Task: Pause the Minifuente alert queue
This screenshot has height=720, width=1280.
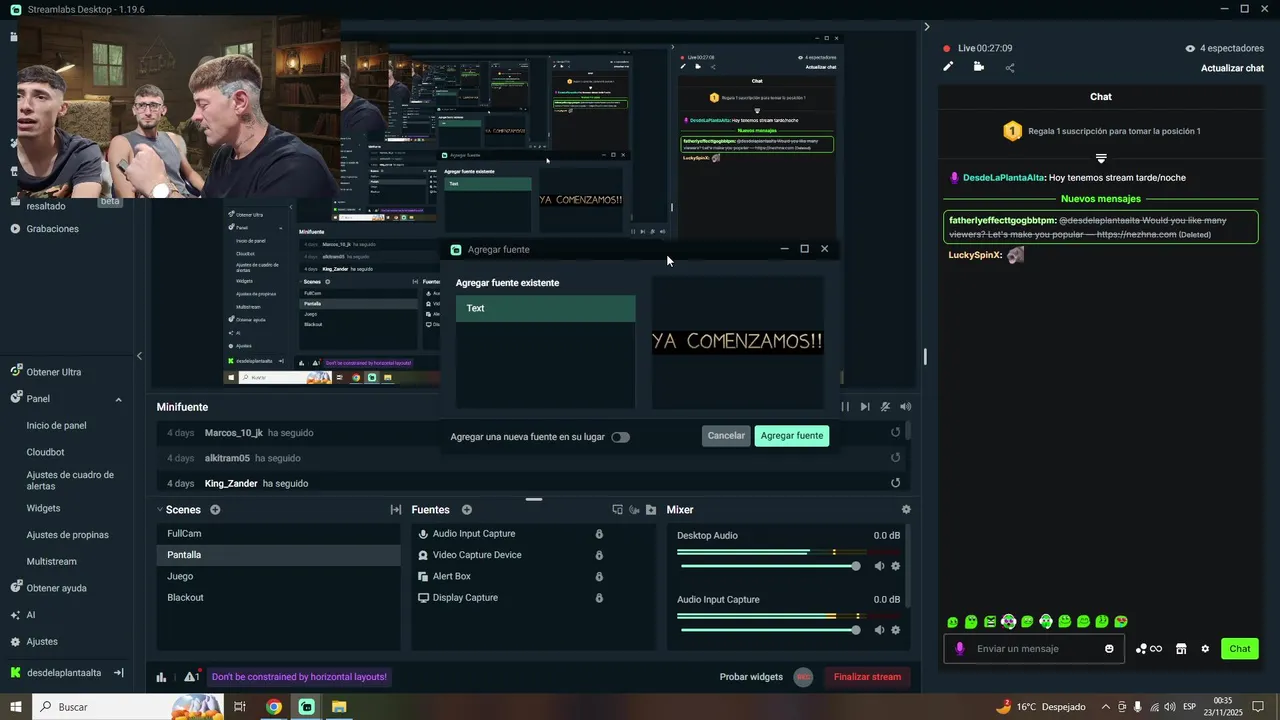Action: (845, 407)
